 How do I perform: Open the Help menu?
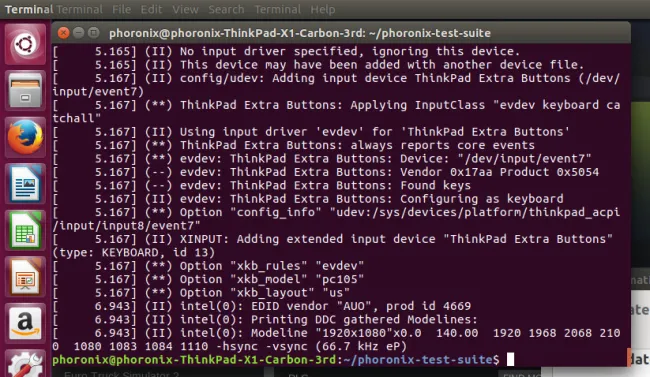(323, 9)
